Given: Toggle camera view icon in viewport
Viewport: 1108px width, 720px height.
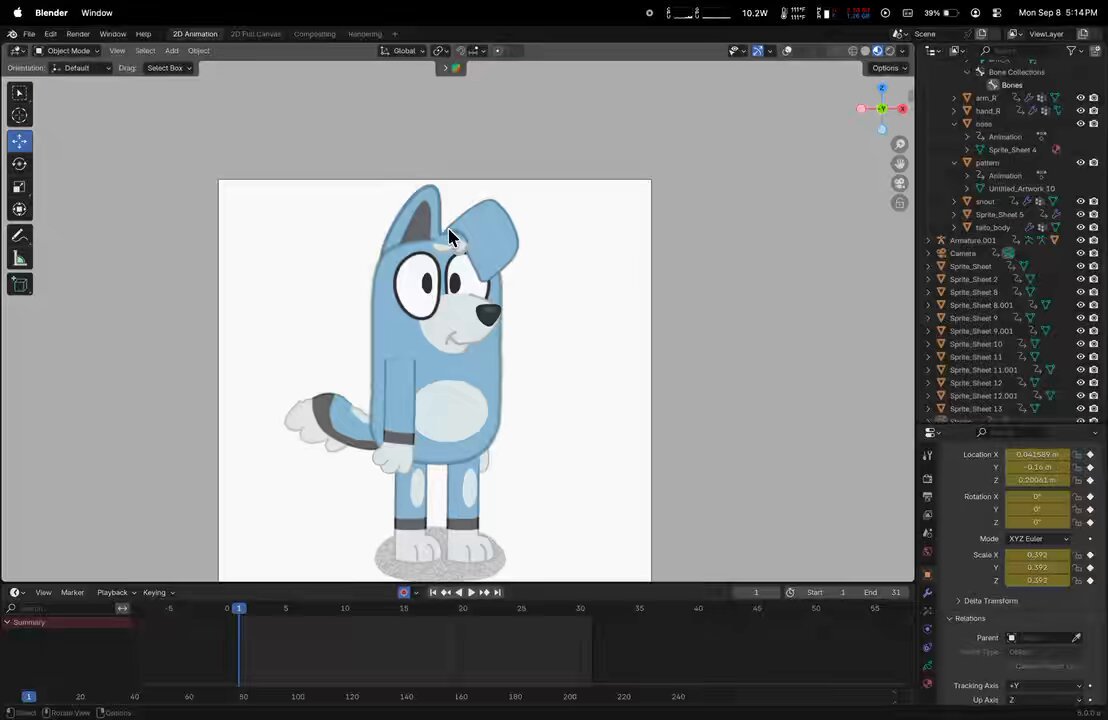Looking at the screenshot, I should coord(900,184).
